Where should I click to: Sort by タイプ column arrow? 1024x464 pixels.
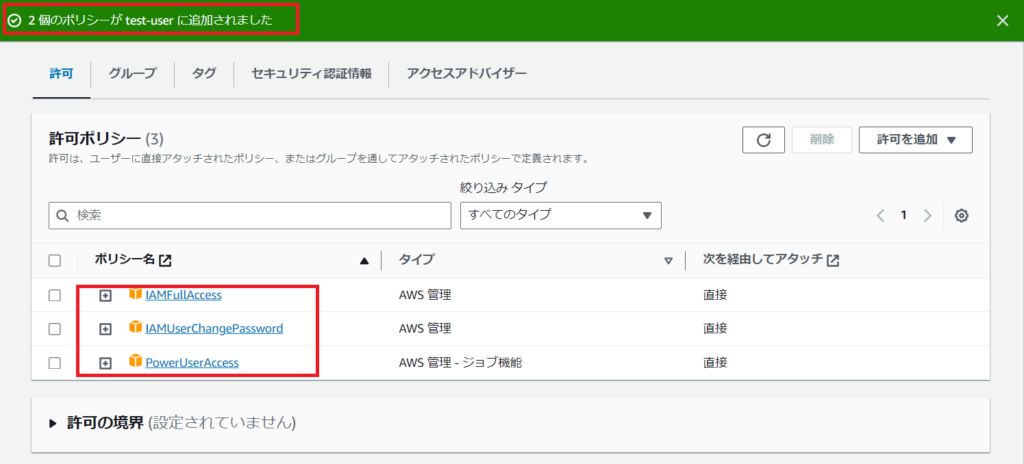point(668,261)
